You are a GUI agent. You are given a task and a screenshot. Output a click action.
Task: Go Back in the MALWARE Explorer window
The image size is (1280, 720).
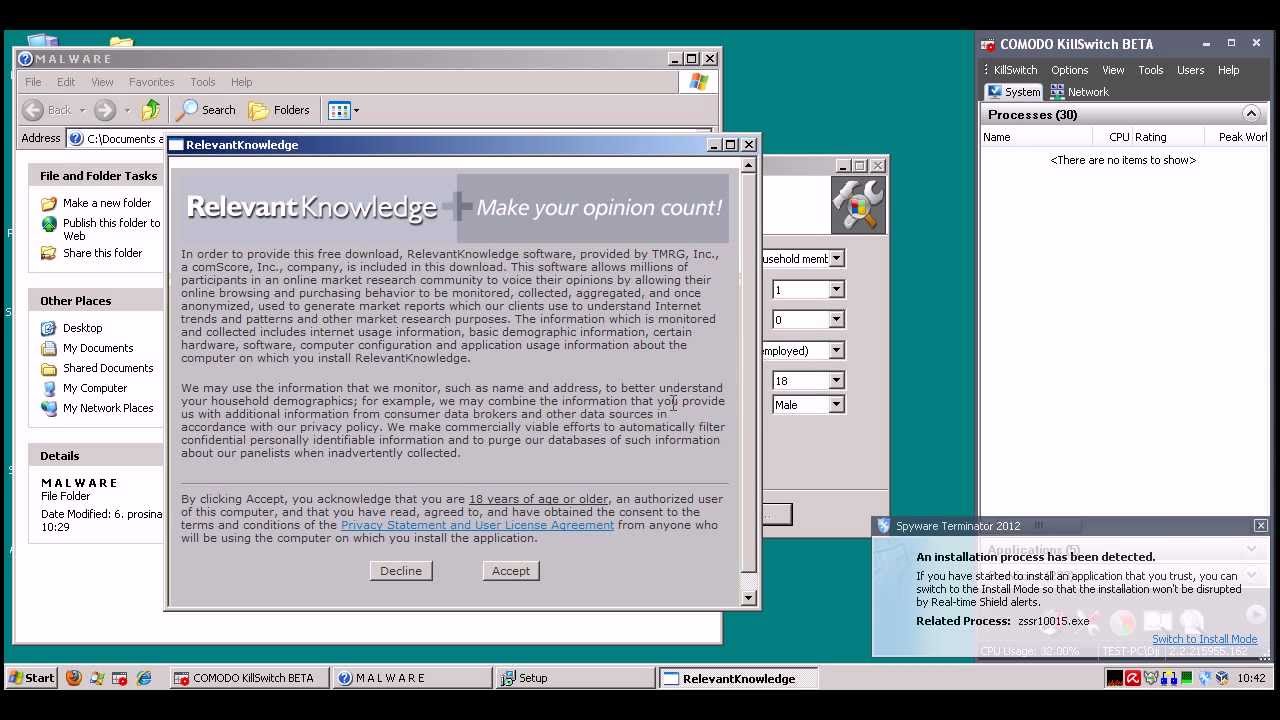tap(48, 110)
